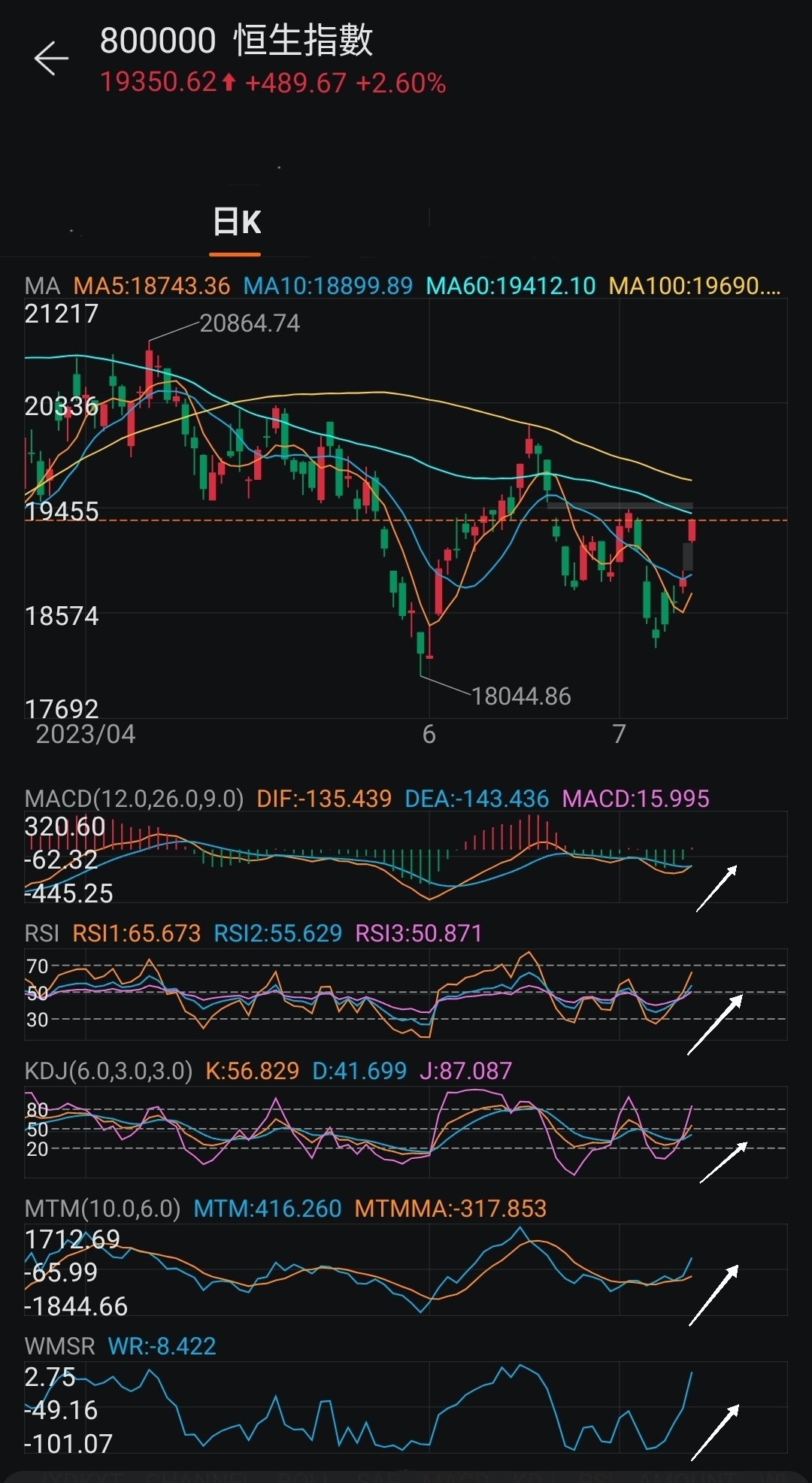Tap the DEA:-143.436 value
This screenshot has height=1483, width=812.
pos(477,799)
